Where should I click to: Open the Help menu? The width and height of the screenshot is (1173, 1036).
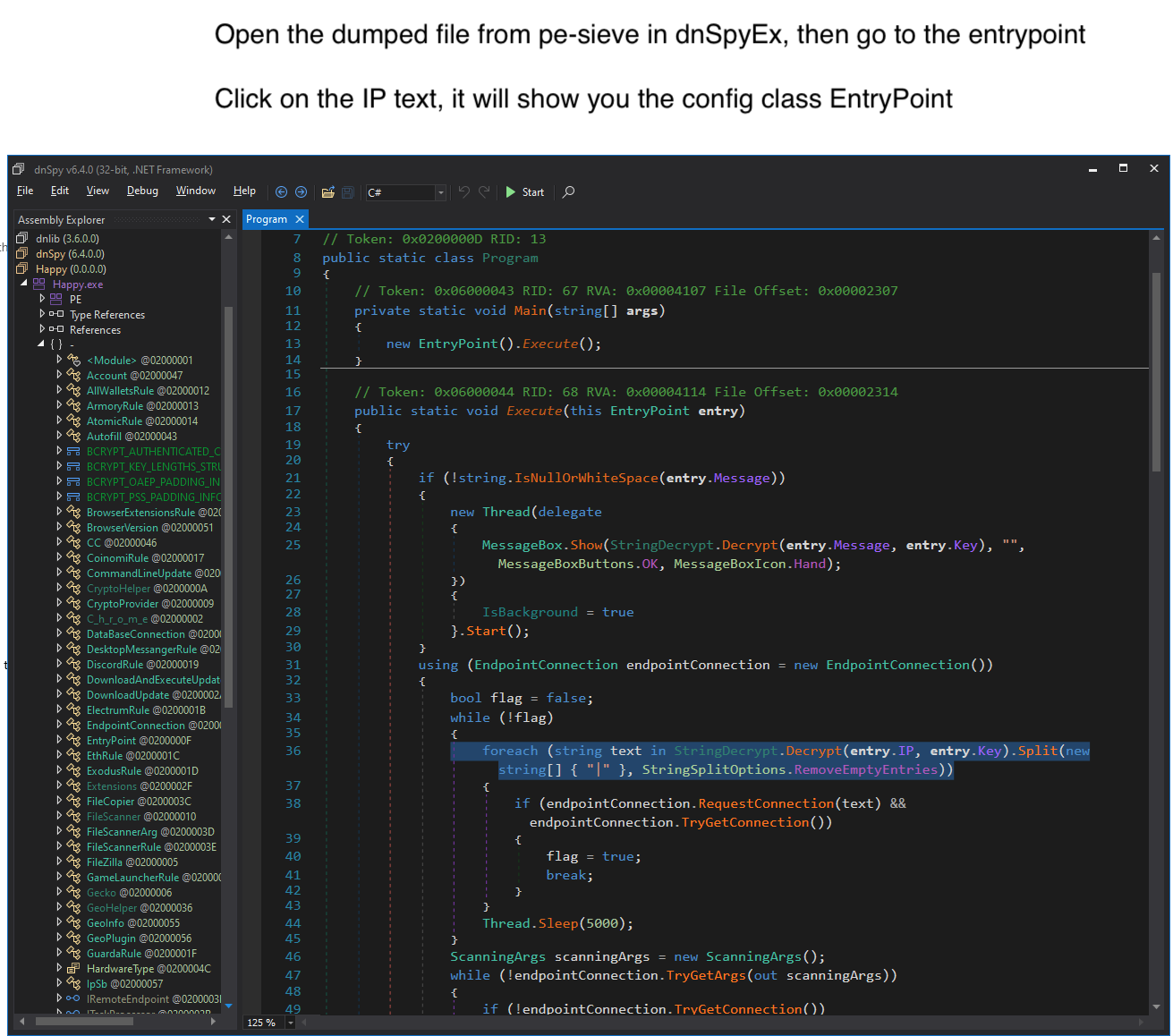[x=244, y=191]
